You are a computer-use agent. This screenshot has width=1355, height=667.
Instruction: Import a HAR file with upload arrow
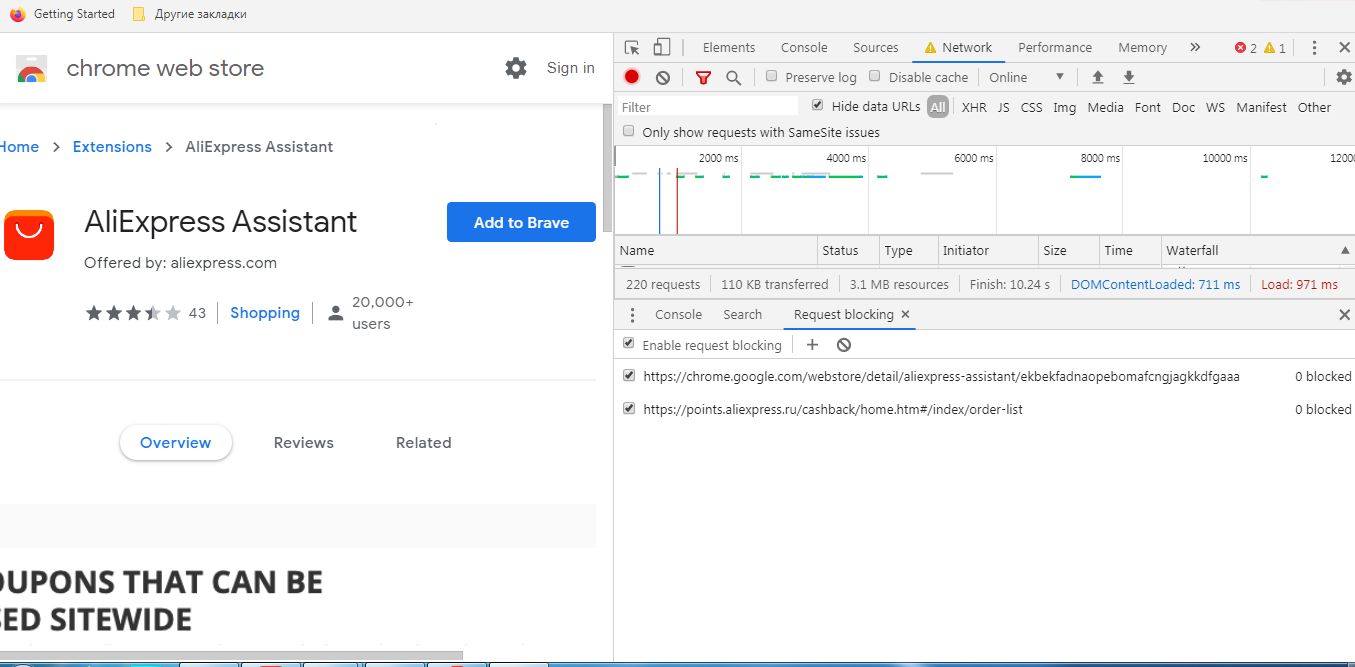coord(1097,77)
